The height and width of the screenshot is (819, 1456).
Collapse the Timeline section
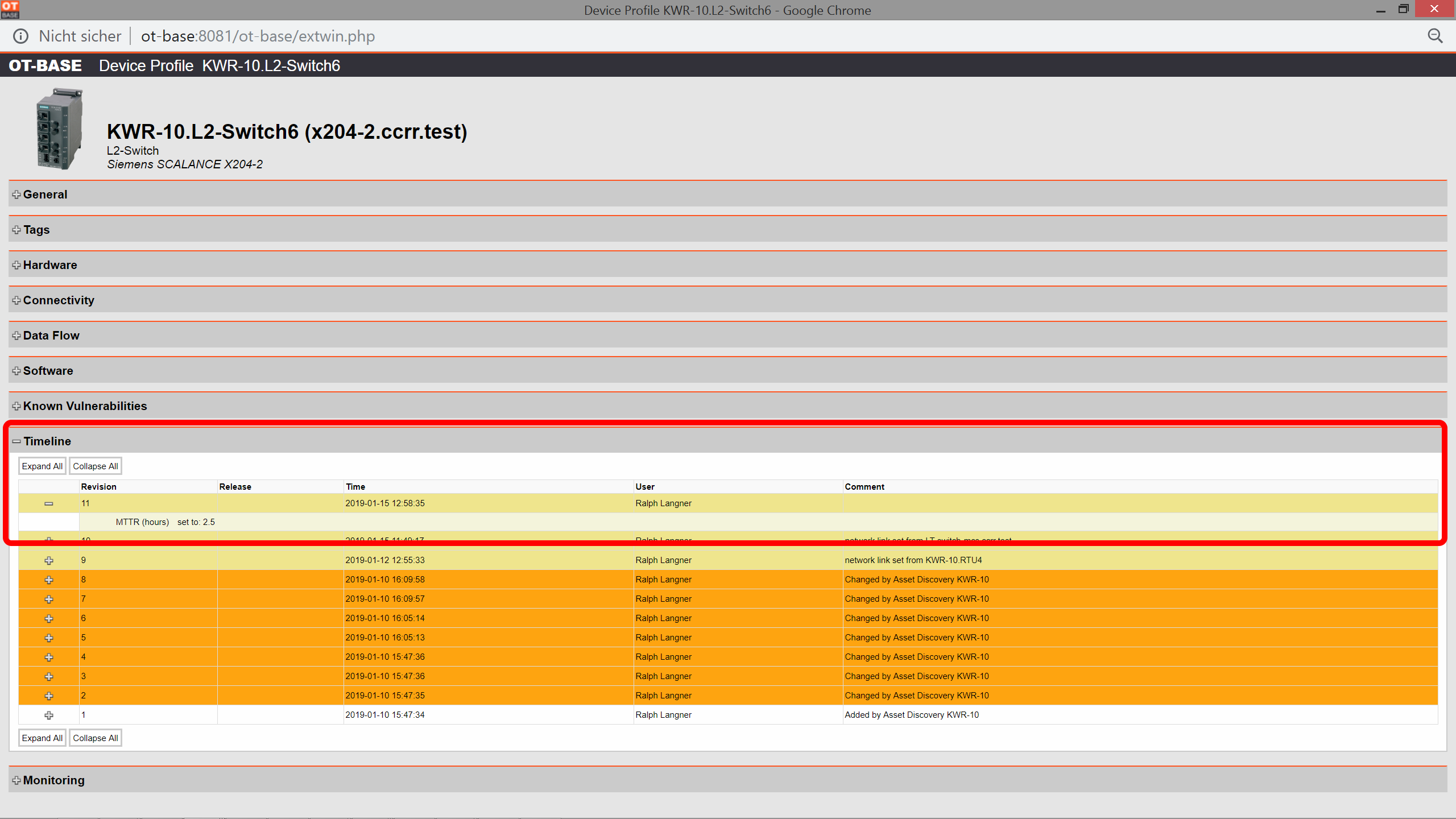(x=16, y=441)
